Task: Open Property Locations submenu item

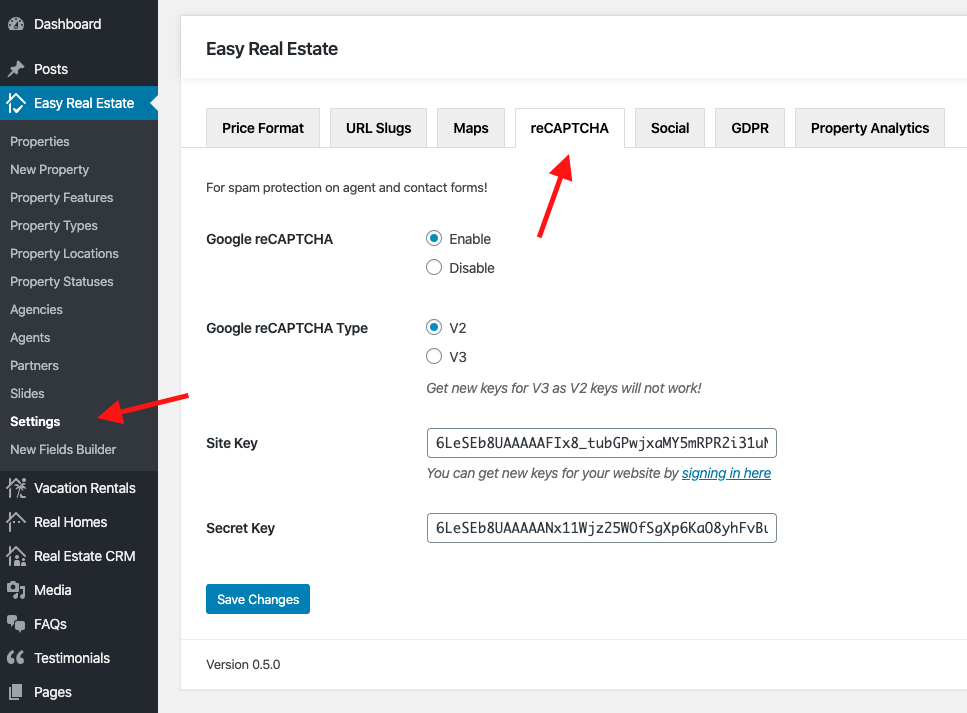Action: point(64,253)
